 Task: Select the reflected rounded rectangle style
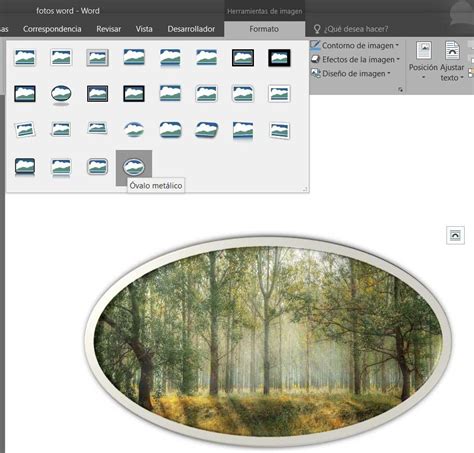(x=170, y=58)
